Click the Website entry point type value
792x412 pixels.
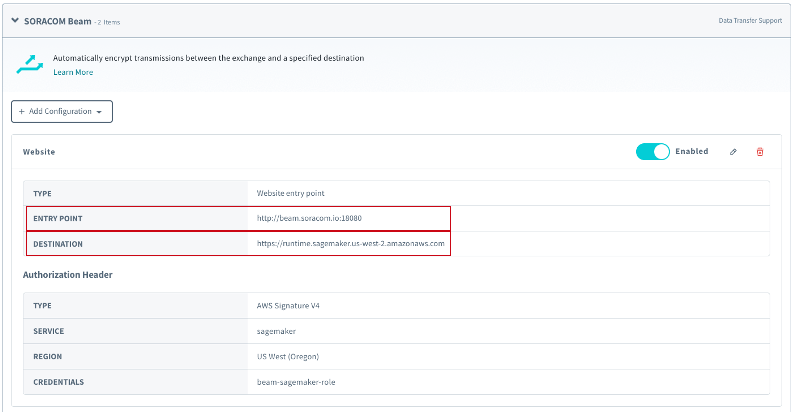click(290, 193)
